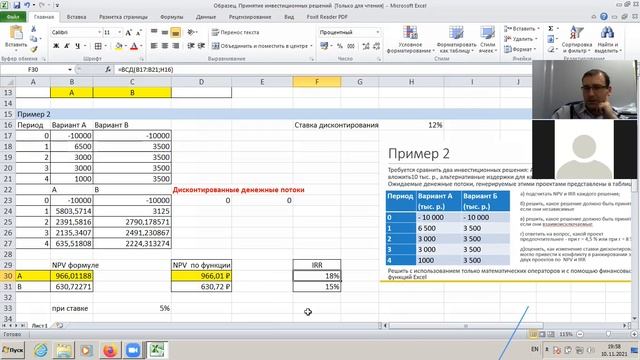
Task: Click the fill color bucket swatch
Action: click(118, 47)
